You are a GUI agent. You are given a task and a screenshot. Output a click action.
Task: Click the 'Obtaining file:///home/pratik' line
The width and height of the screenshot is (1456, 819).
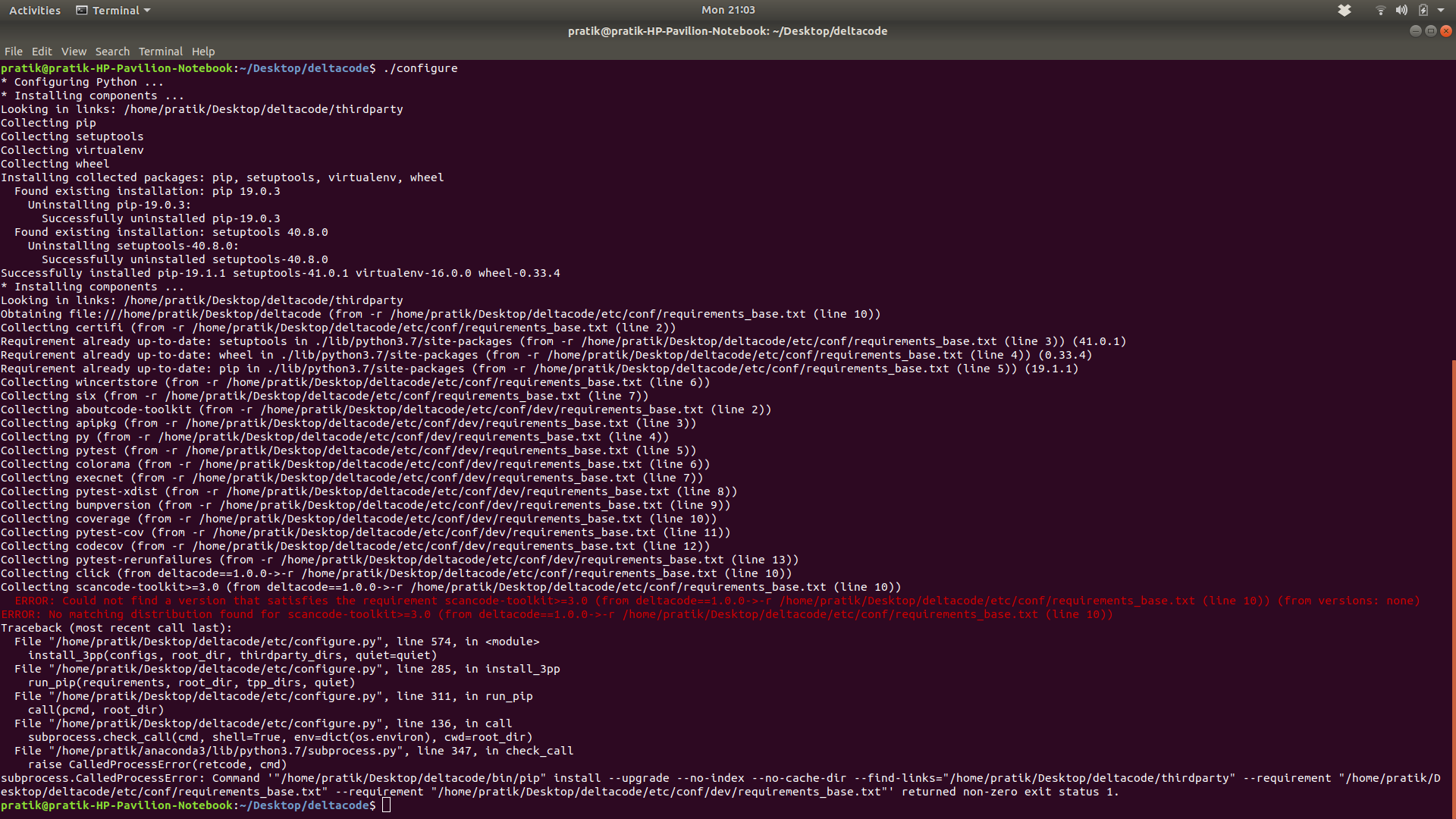click(x=441, y=314)
